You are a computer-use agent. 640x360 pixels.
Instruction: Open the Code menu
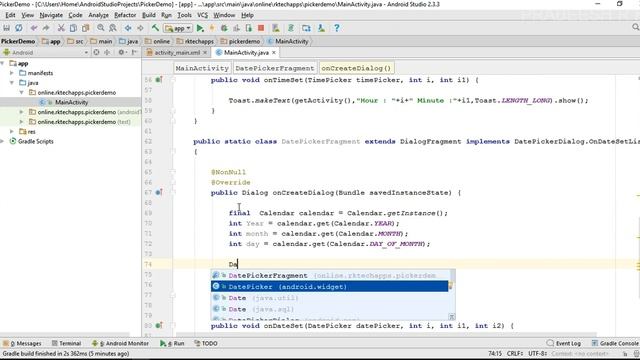click(x=75, y=15)
